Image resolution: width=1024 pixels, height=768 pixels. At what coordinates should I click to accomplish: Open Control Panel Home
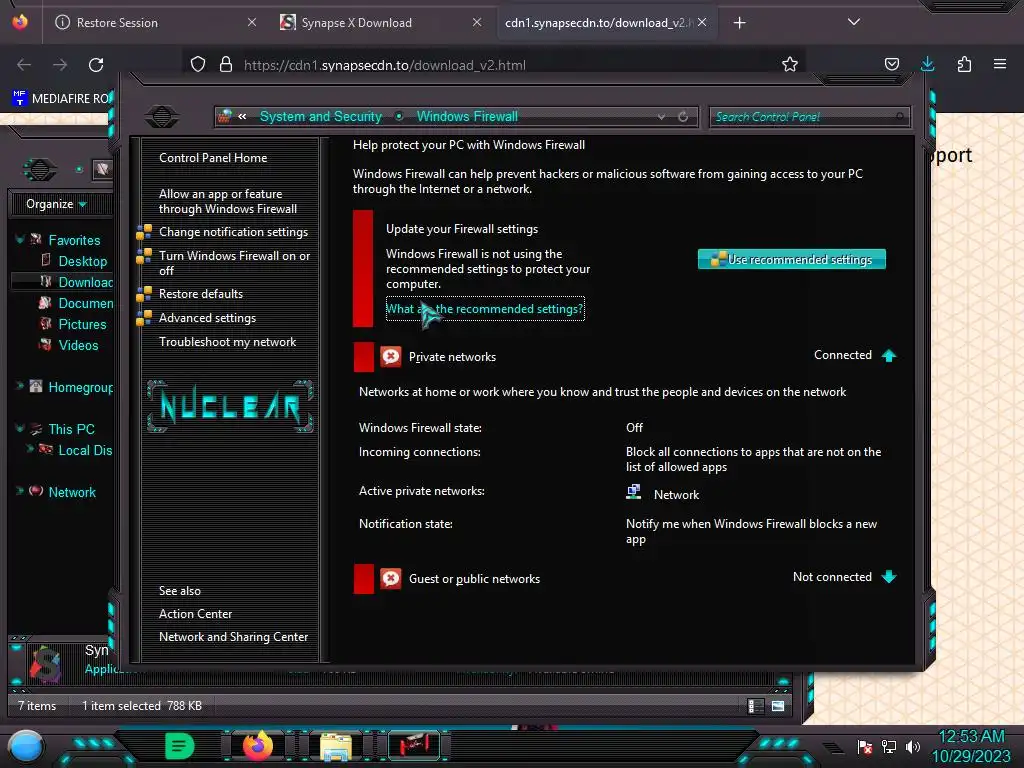pos(213,157)
